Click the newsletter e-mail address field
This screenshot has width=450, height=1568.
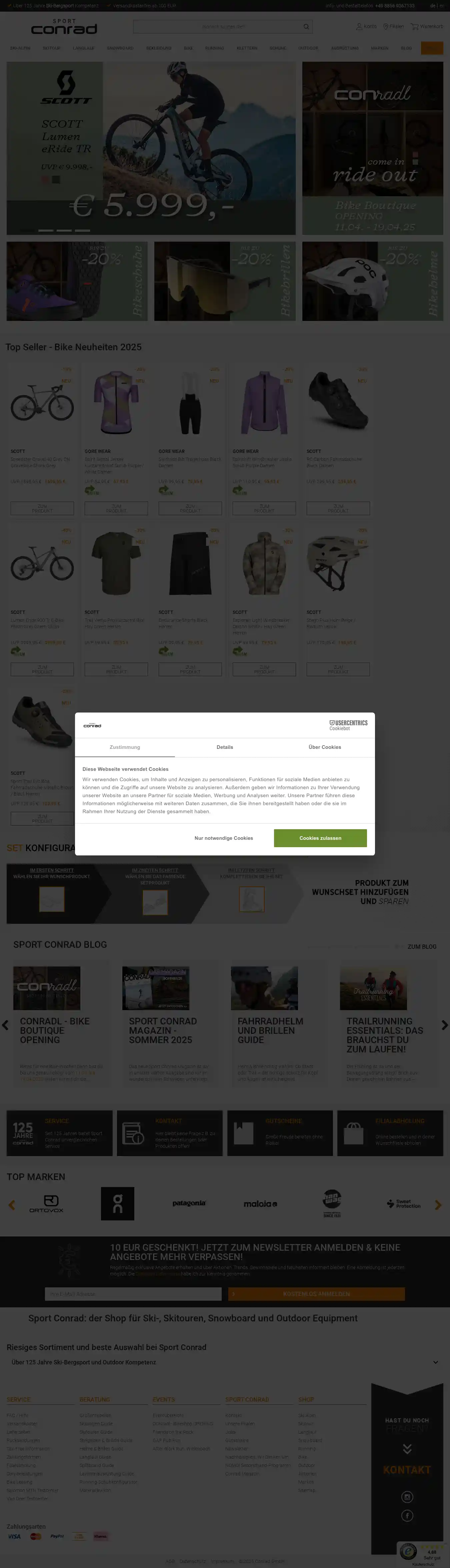click(x=133, y=1293)
